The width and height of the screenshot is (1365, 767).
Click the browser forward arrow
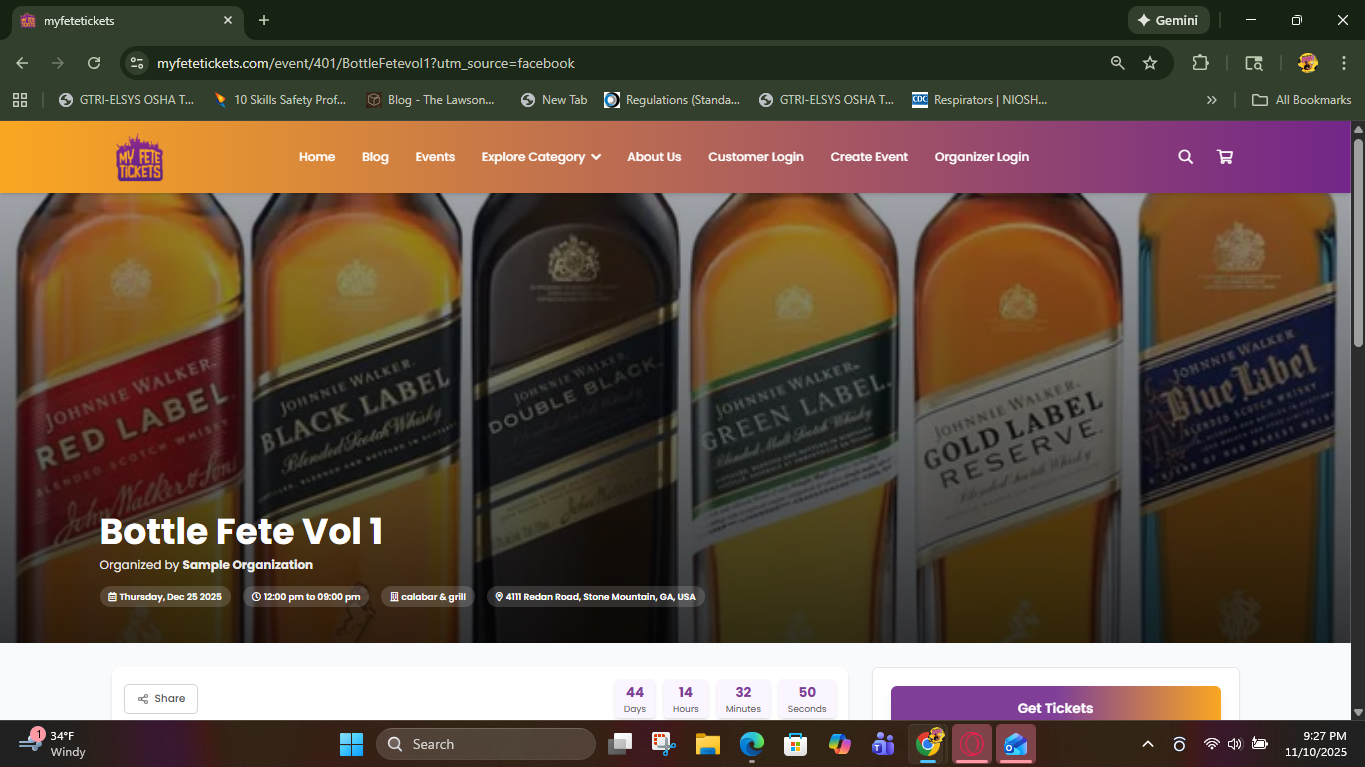(58, 63)
